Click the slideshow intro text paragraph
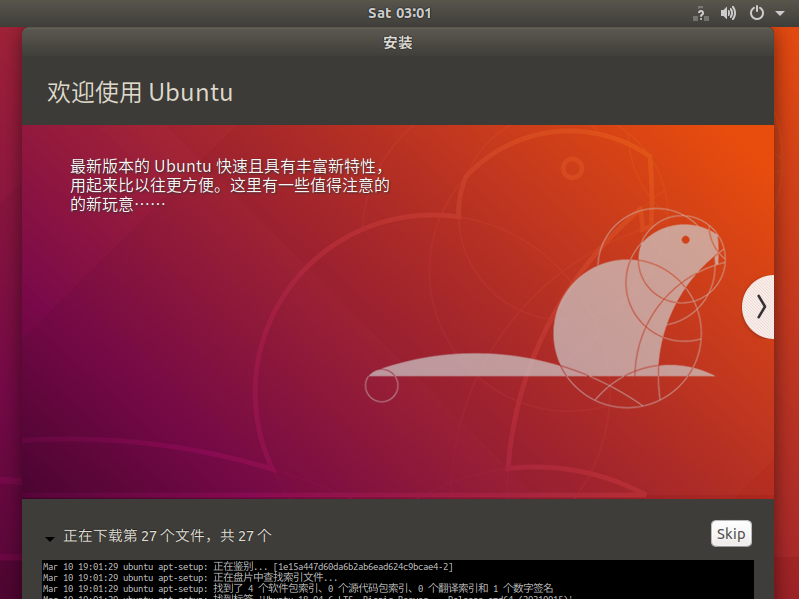The height and width of the screenshot is (599, 799). (230, 185)
